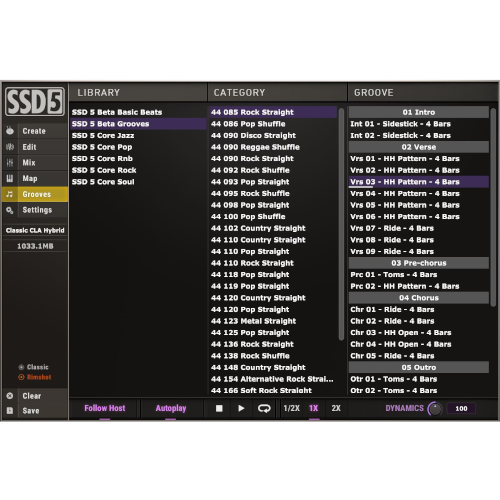
Task: Select Chr 05 - Ride groove
Action: pos(419,356)
